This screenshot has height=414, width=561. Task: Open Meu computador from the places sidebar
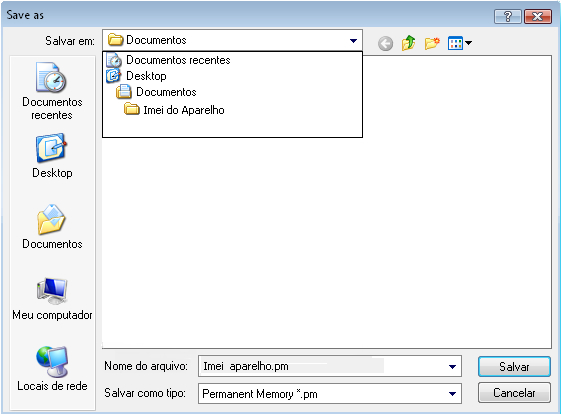pyautogui.click(x=52, y=299)
